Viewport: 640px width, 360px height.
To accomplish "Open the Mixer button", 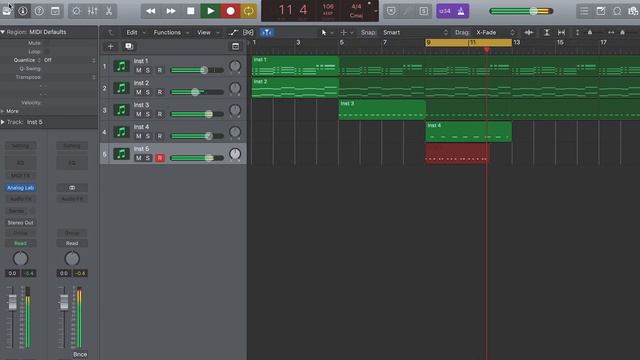I will 93,11.
